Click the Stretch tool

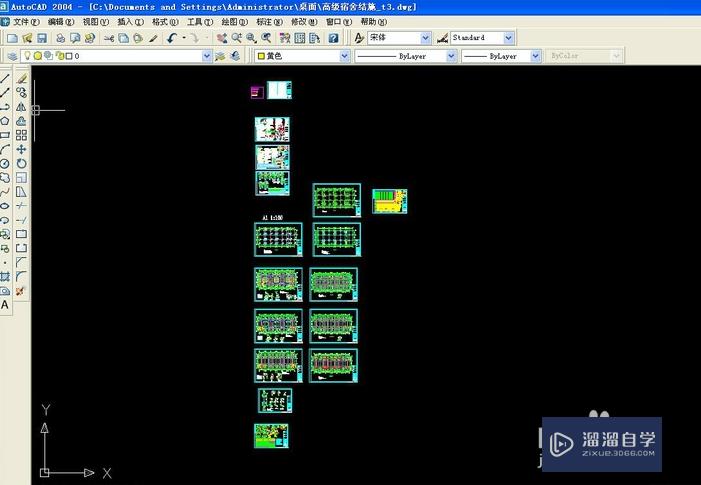(21, 192)
